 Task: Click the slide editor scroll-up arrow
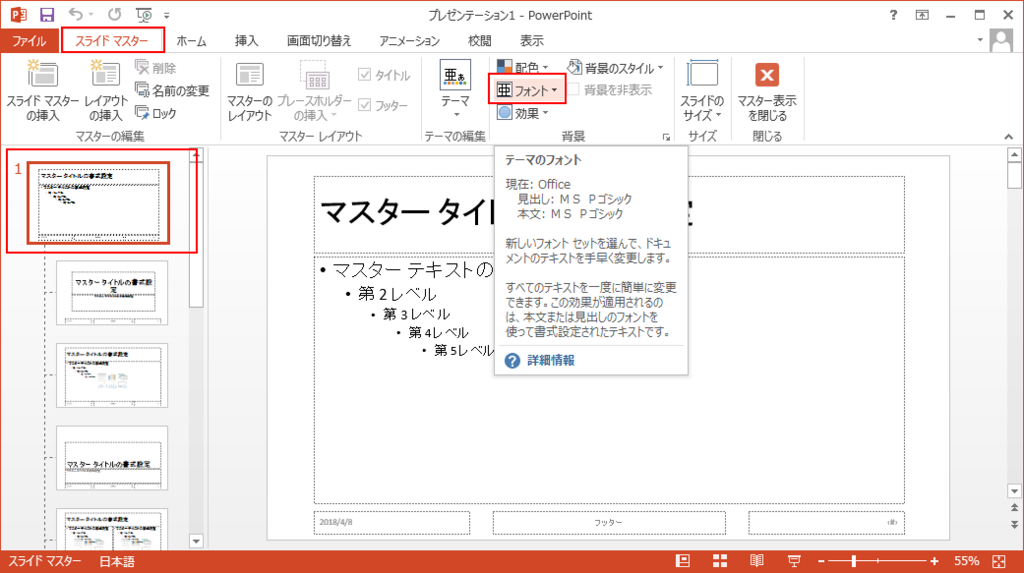click(x=1014, y=155)
